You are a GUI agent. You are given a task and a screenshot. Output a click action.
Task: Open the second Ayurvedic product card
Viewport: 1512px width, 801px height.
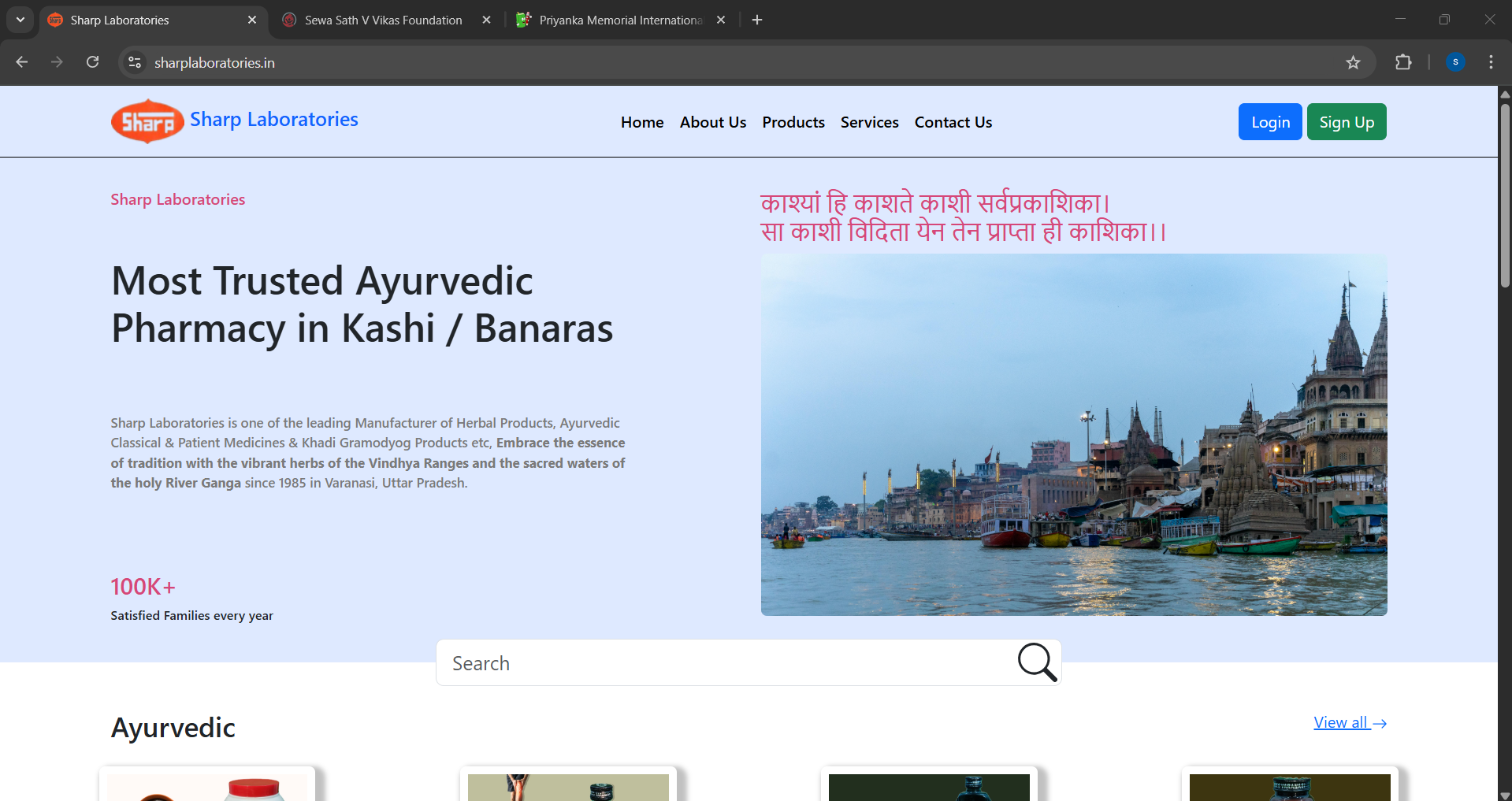point(568,784)
